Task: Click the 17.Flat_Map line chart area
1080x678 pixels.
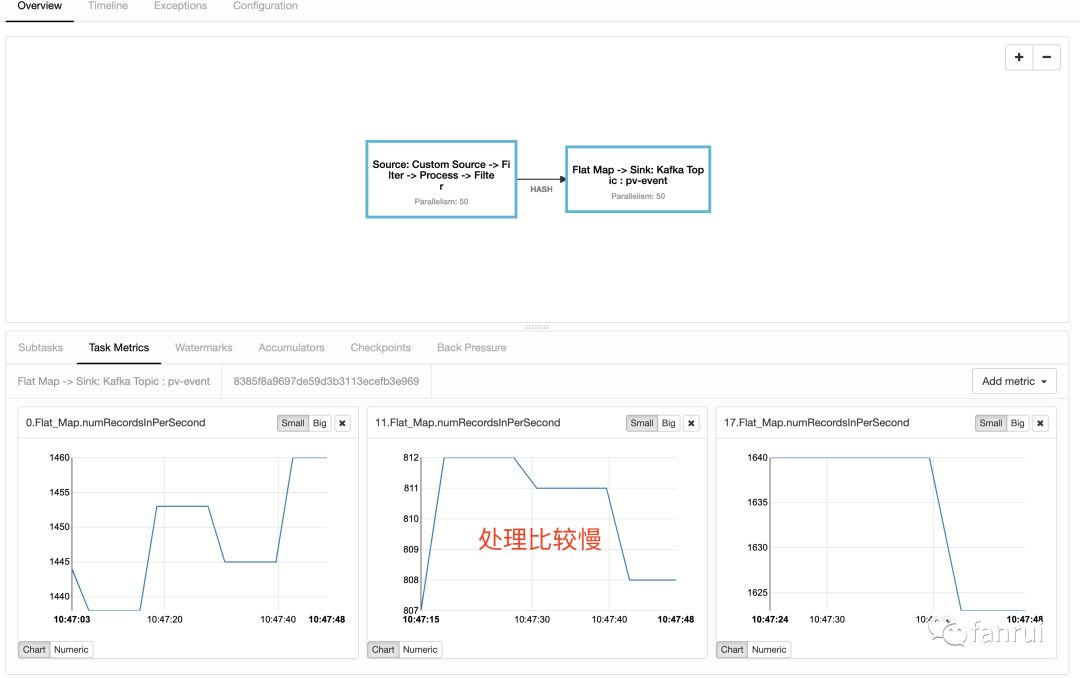Action: [897, 534]
